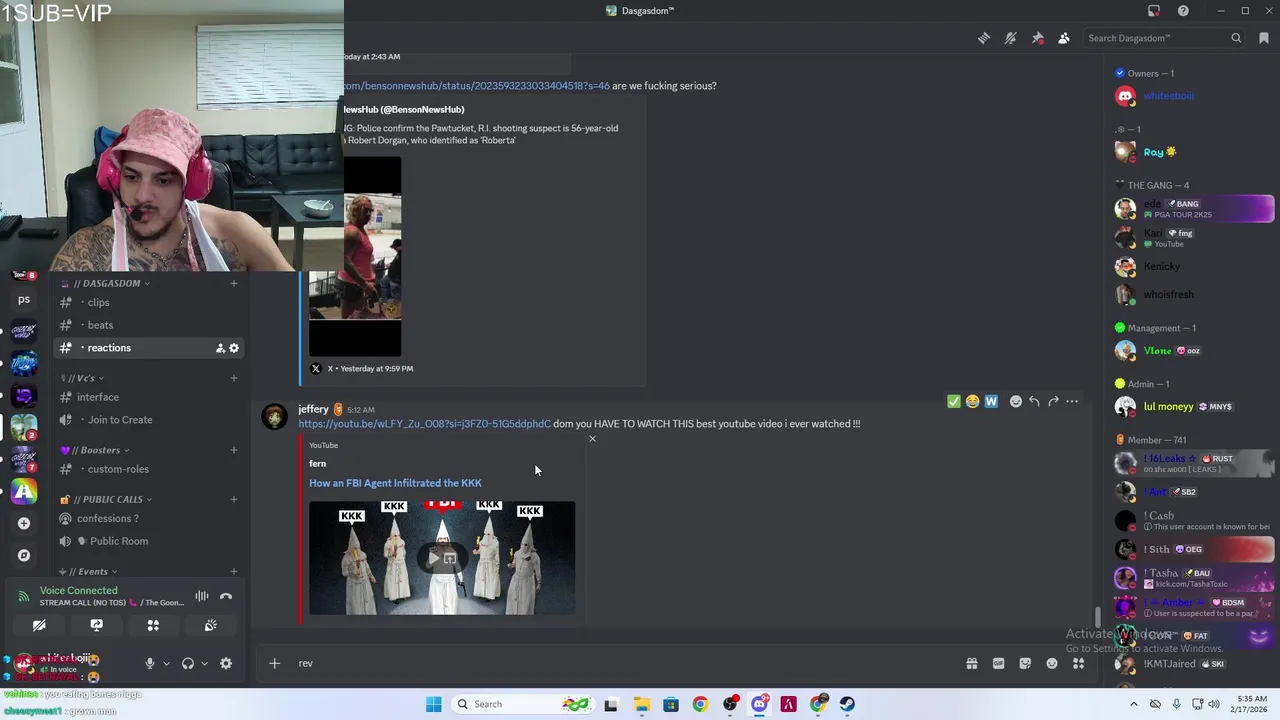
Task: Toggle channel notification mute bell
Action: (1011, 38)
